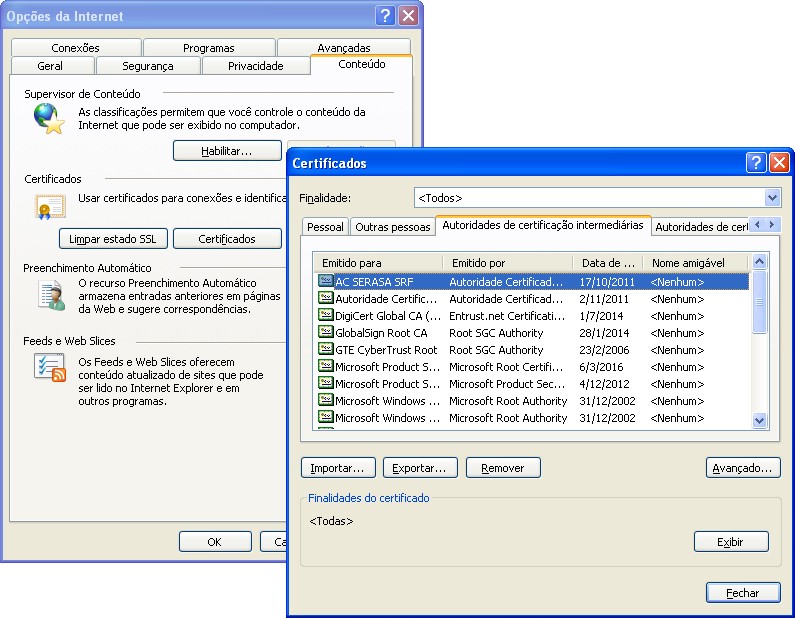Screen dimensions: 795x618
Task: Click the Habilitar button
Action: [227, 151]
